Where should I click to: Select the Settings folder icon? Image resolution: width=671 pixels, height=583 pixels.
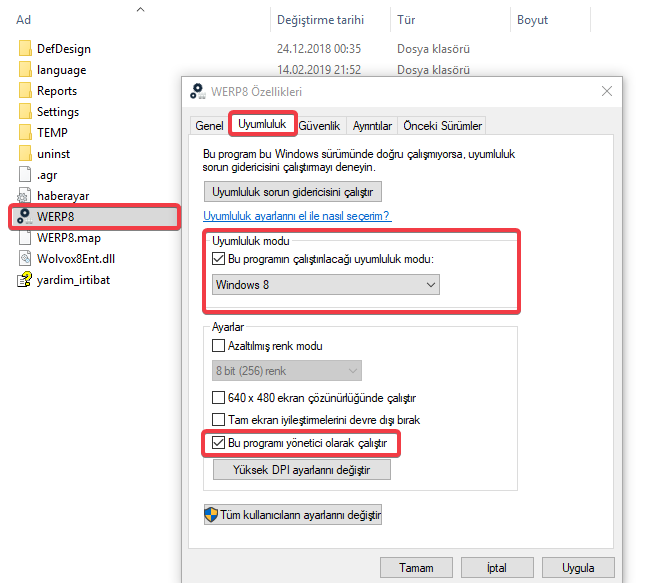pos(25,111)
